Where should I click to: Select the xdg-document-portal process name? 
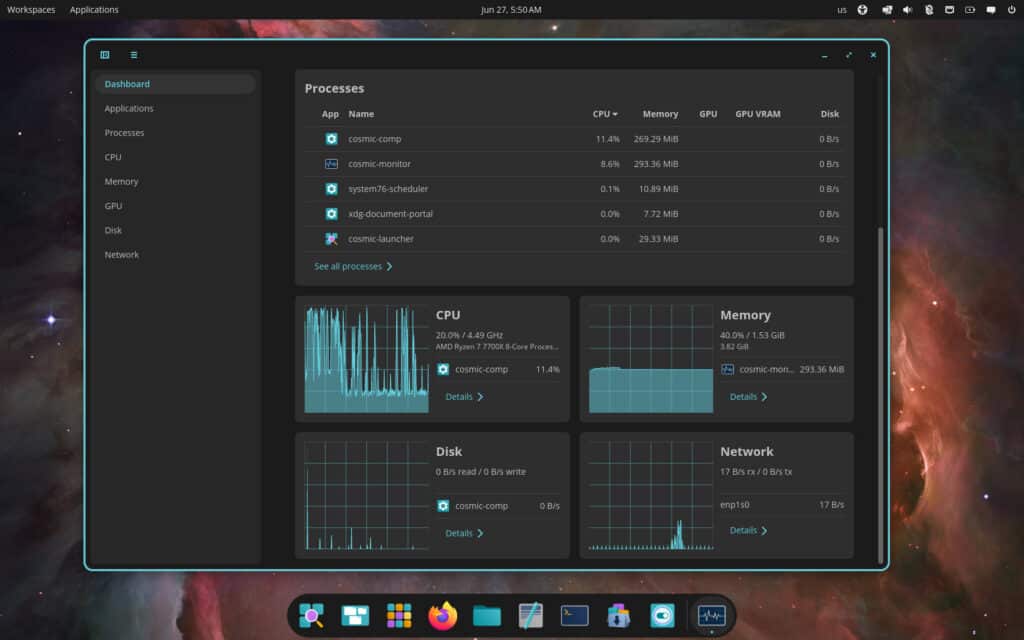(391, 214)
